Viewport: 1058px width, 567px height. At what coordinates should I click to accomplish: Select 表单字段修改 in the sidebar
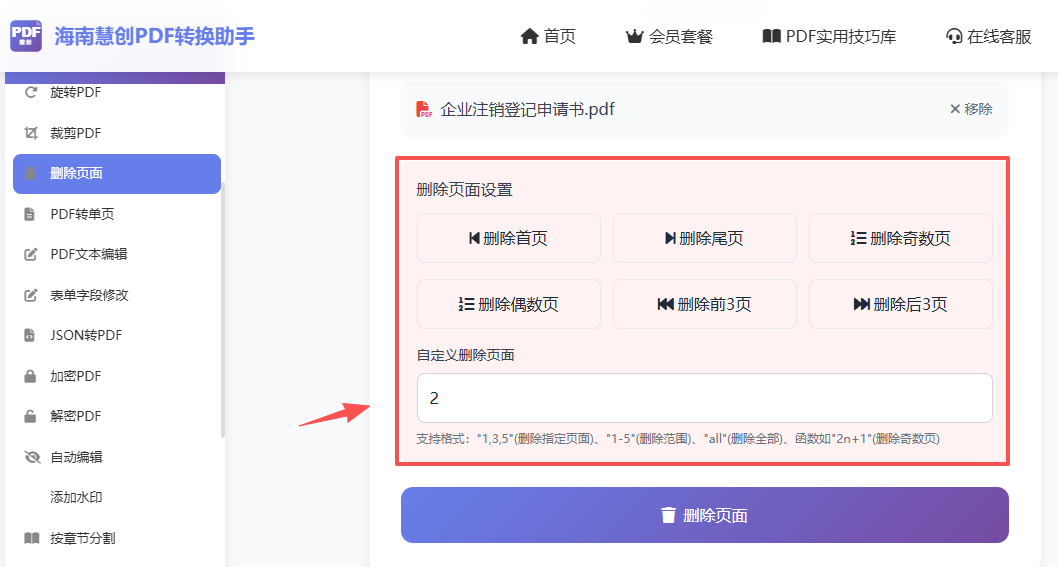(117, 295)
